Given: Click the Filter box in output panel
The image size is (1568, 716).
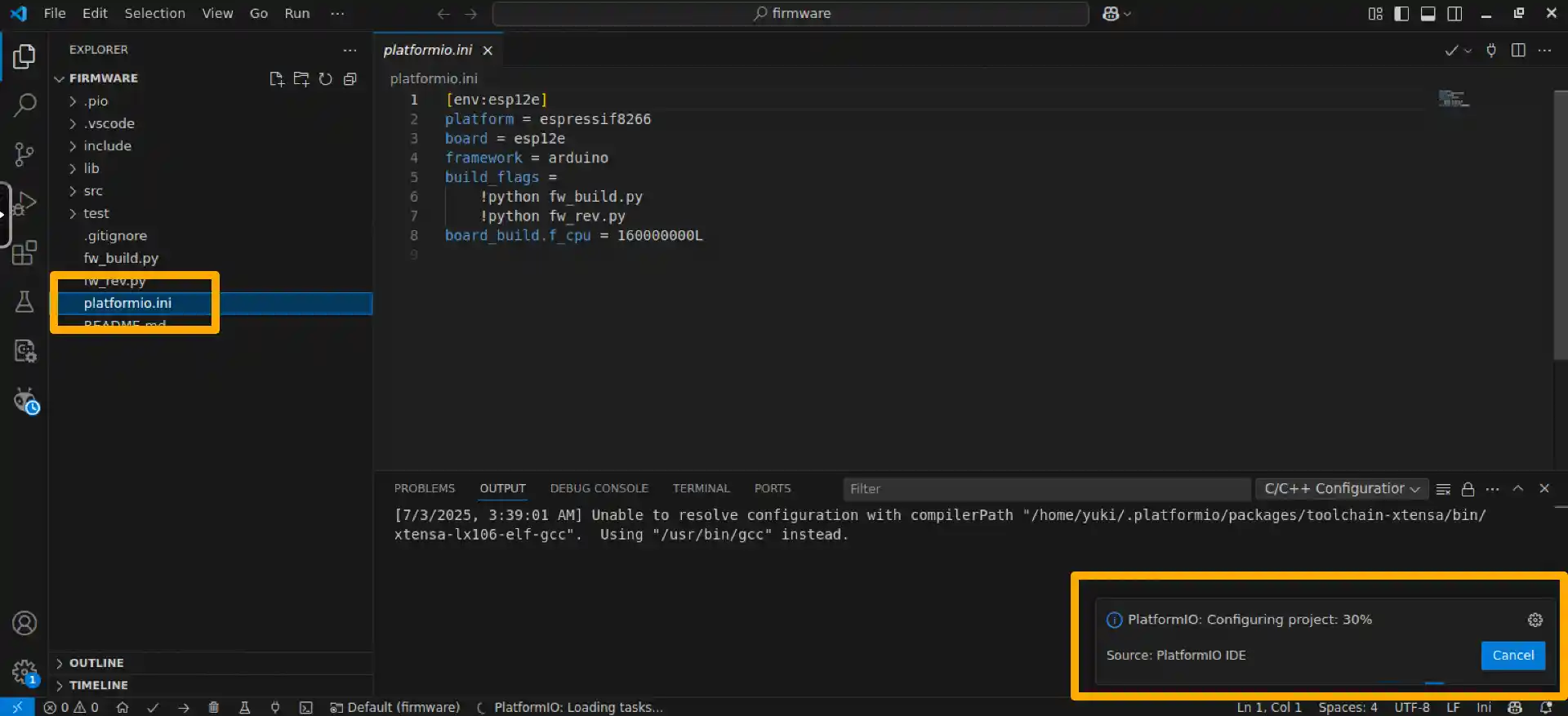Looking at the screenshot, I should (1046, 489).
